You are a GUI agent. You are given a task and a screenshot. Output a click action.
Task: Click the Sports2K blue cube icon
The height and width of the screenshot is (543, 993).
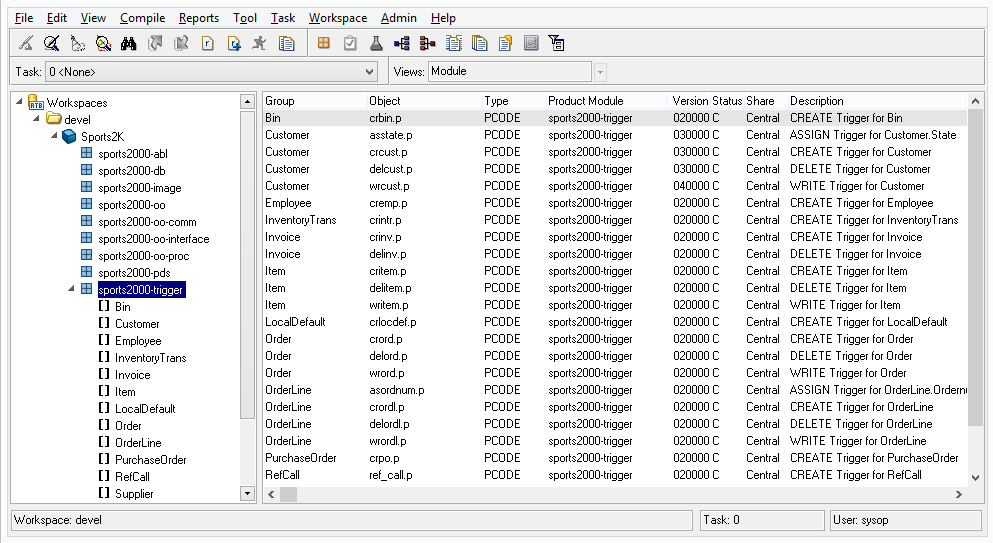[69, 136]
